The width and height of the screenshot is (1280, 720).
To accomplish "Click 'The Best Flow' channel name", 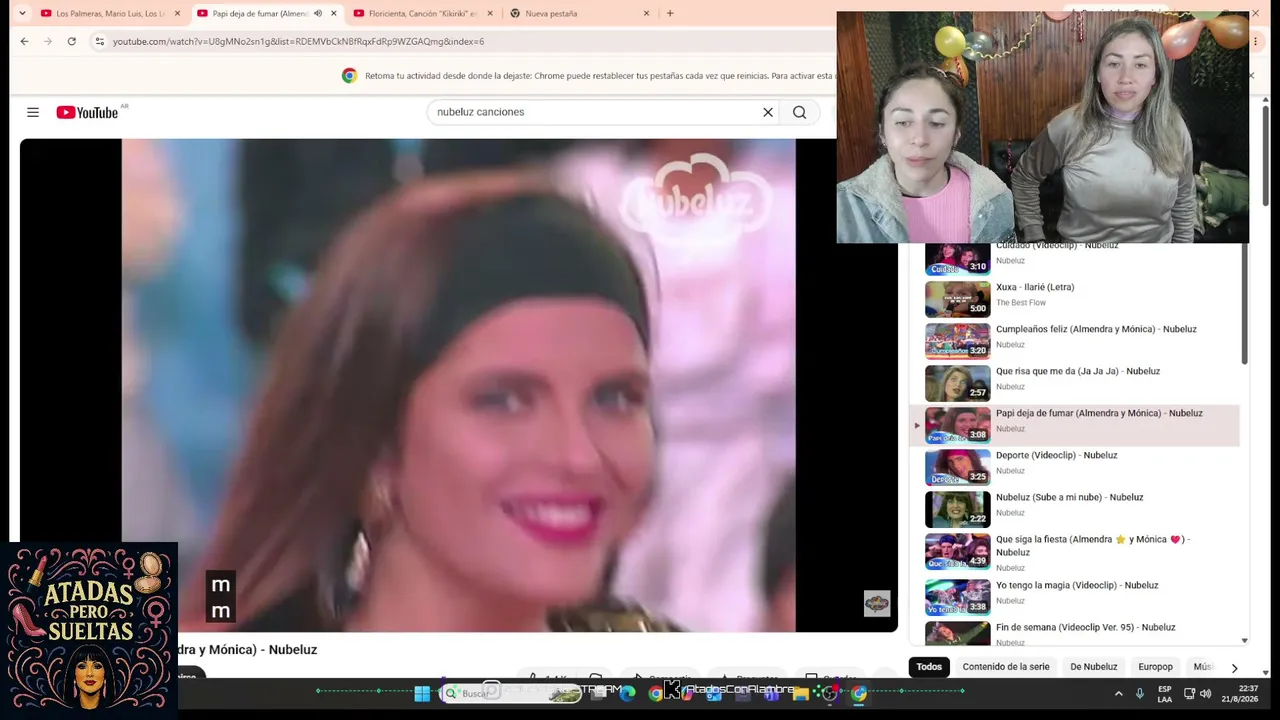I will pyautogui.click(x=1021, y=303).
